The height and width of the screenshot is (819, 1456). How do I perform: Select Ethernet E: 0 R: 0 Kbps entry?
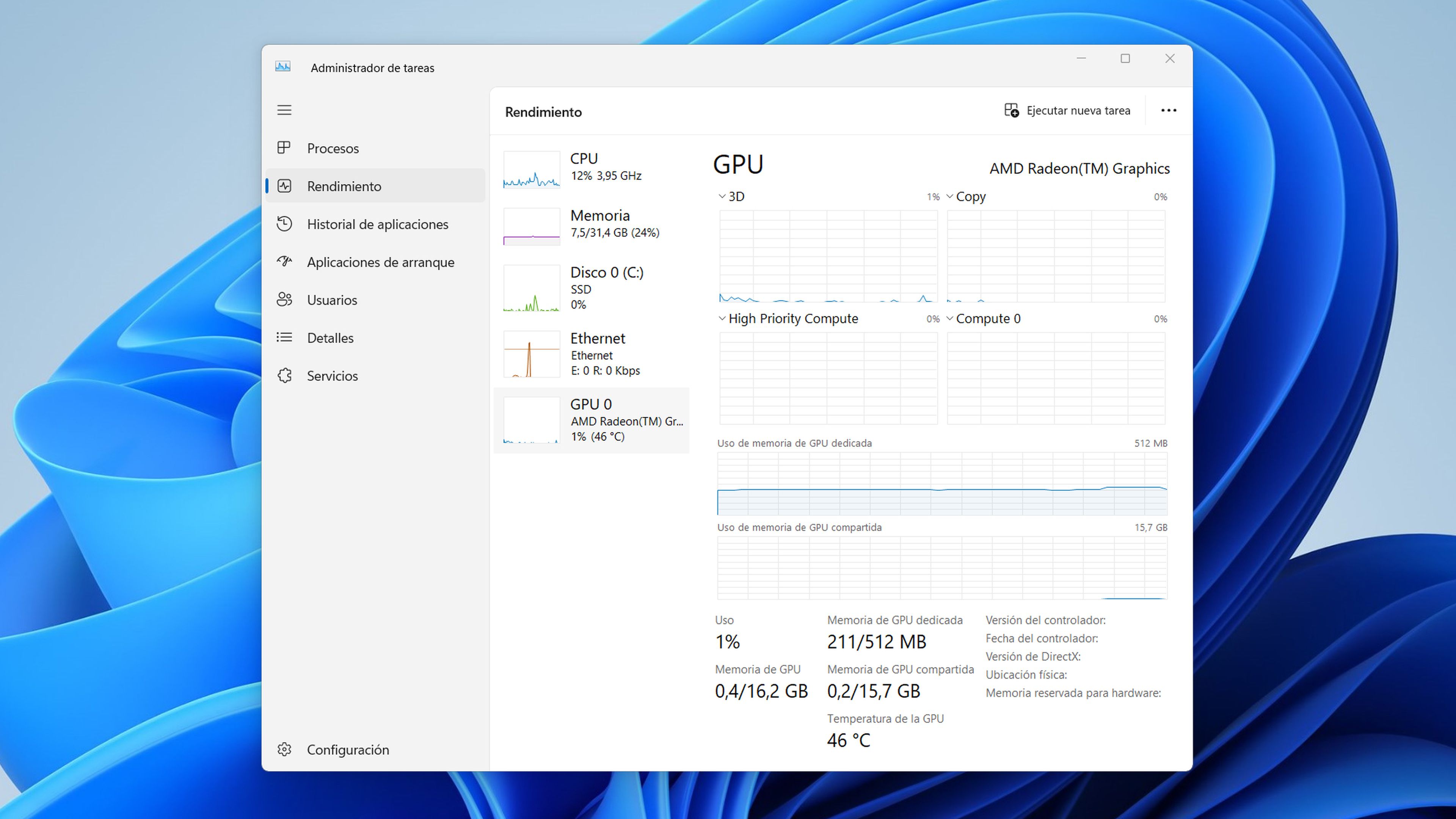591,355
